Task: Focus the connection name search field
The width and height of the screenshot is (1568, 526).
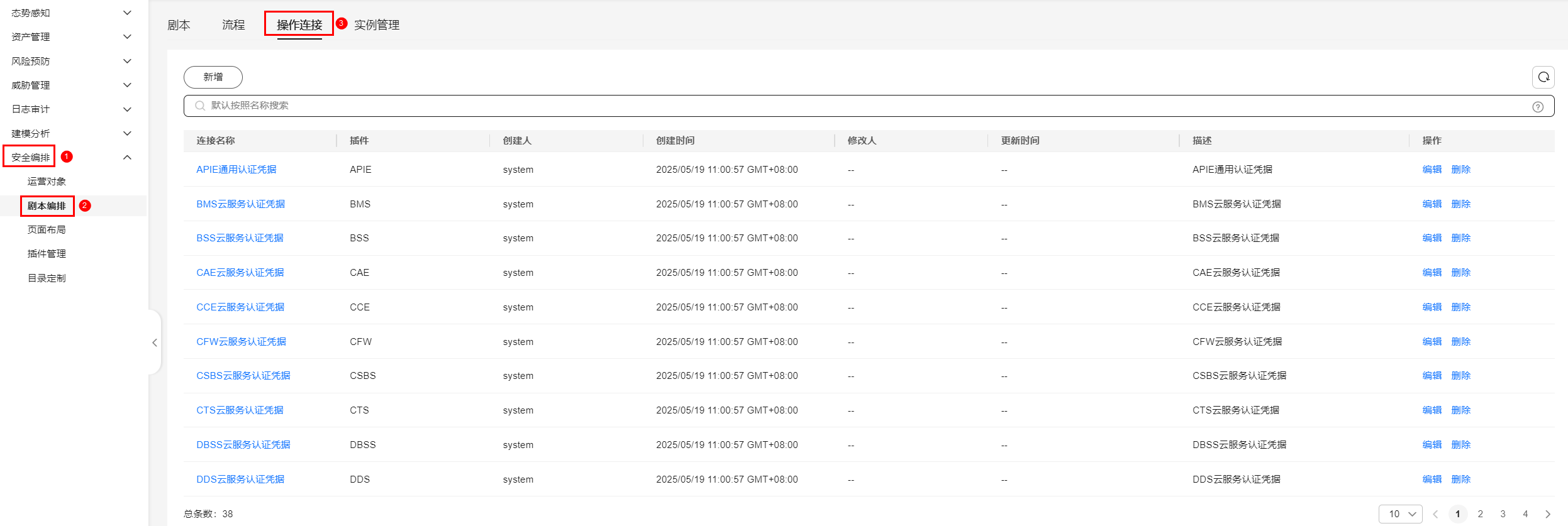Action: [868, 106]
